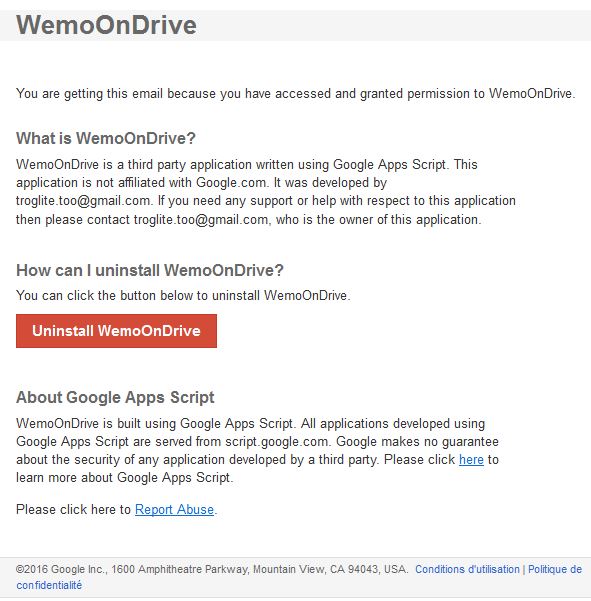Viewport: 591px width, 601px height.
Task: Open the Conditions d'utilisation link
Action: click(x=467, y=569)
